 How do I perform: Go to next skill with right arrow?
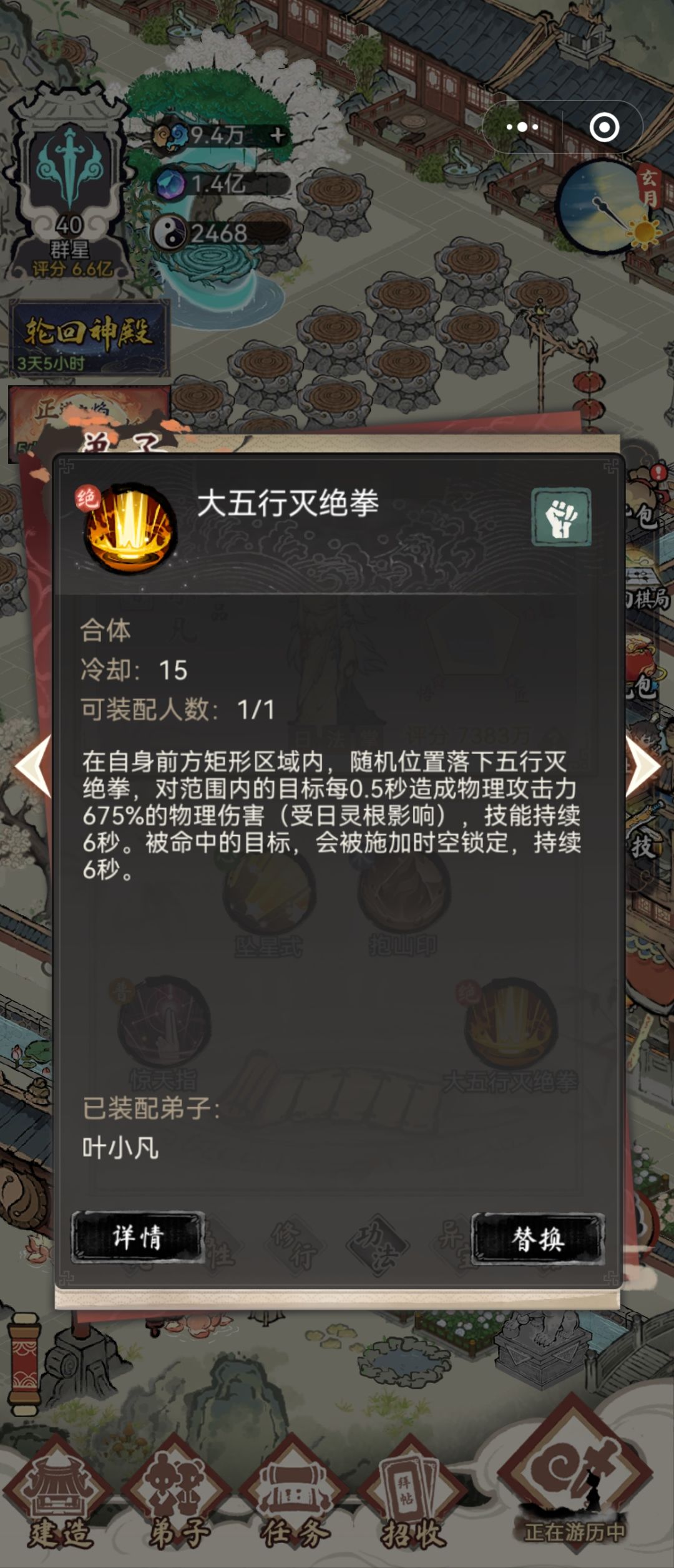(x=643, y=767)
